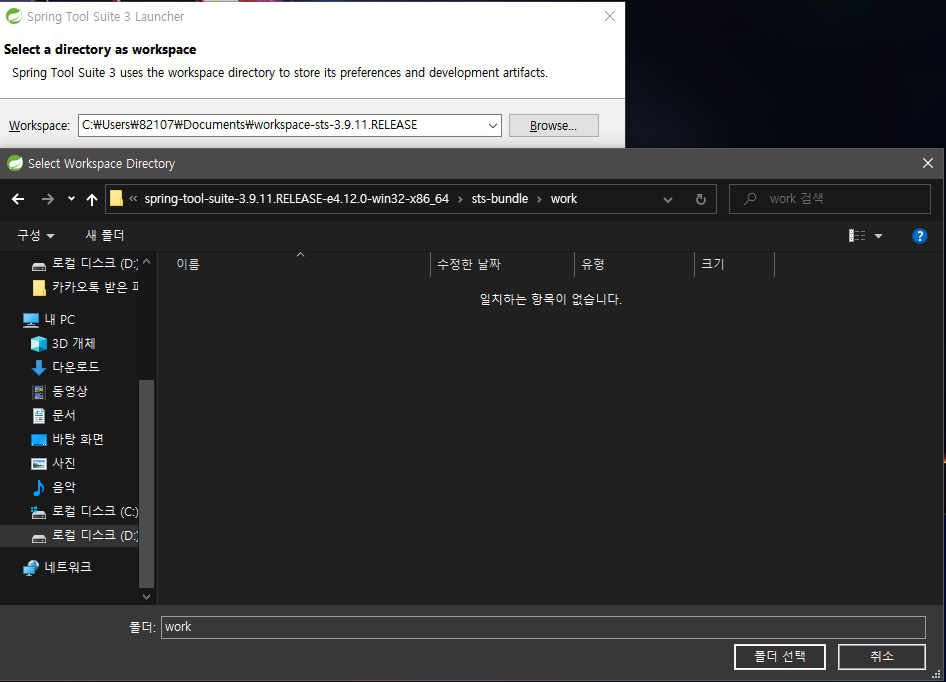Viewport: 946px width, 682px height.
Task: Open recent locations dropdown arrow
Action: click(71, 199)
